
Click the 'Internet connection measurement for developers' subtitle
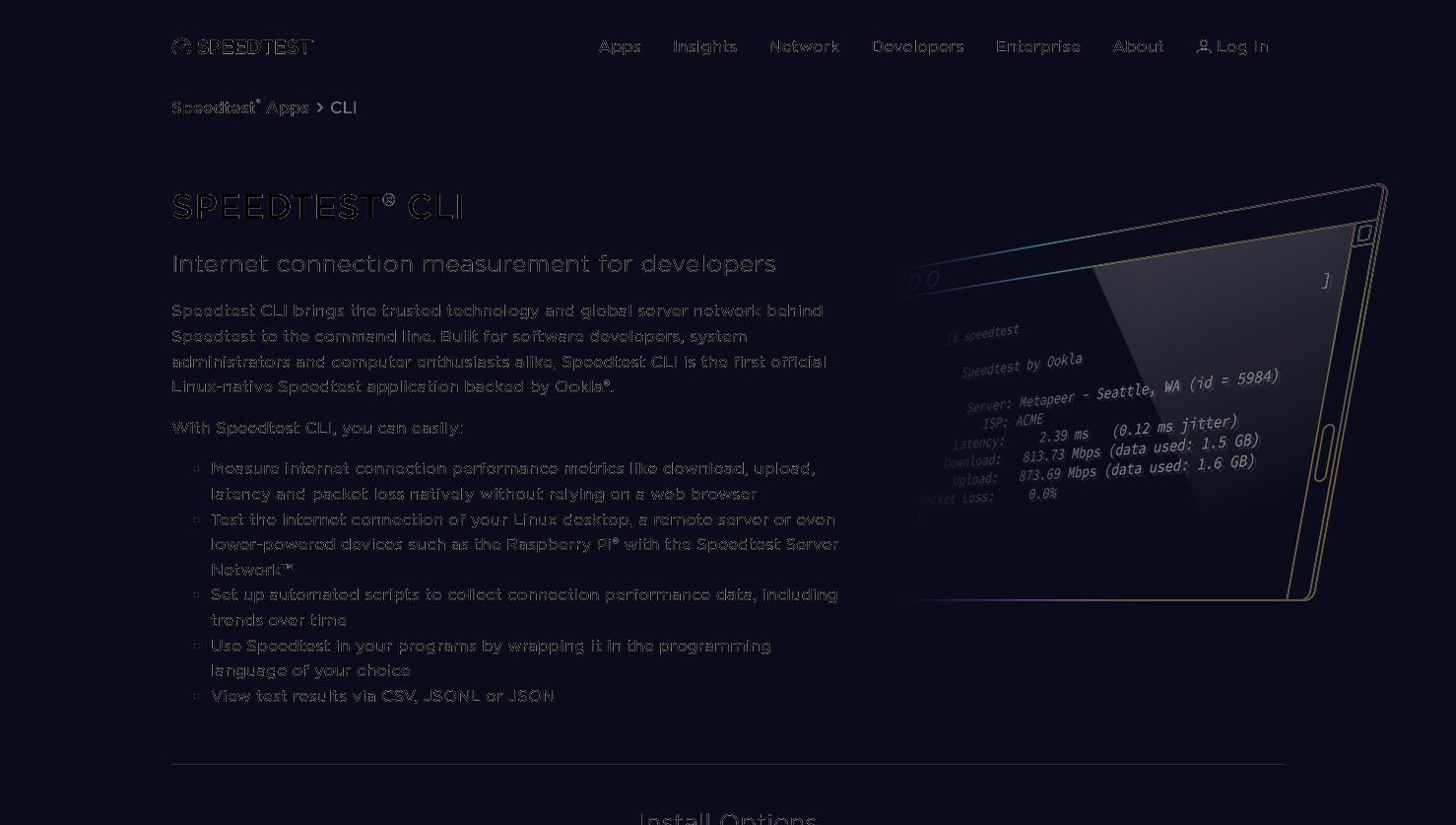(474, 264)
